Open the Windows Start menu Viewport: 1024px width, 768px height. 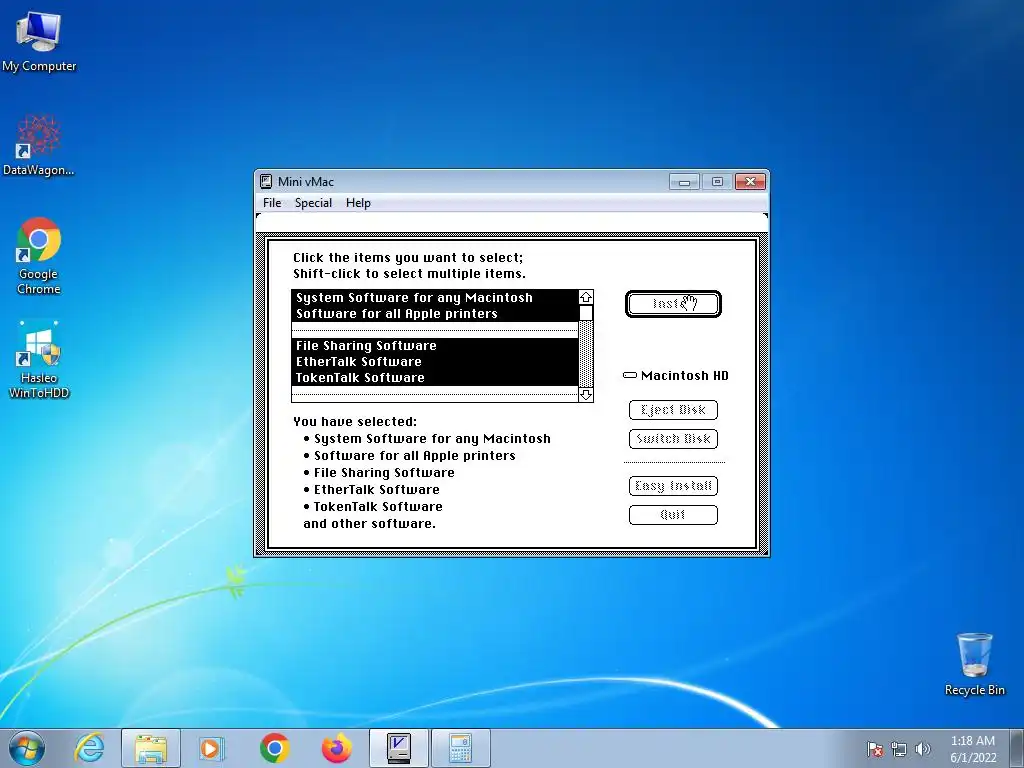[x=26, y=748]
